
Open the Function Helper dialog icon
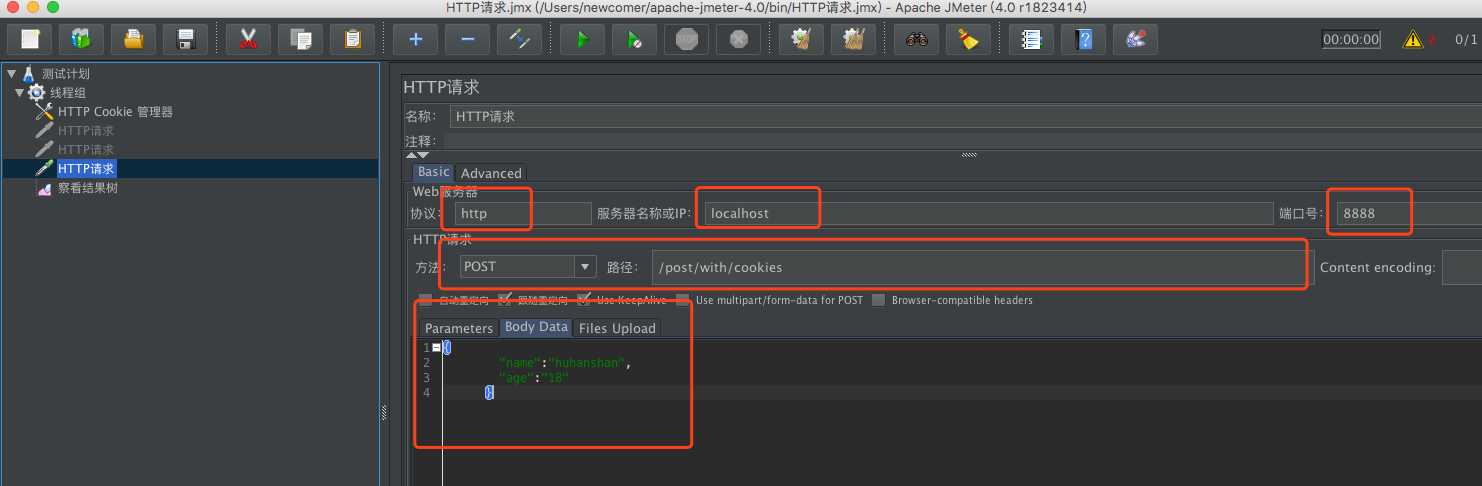pos(1031,39)
